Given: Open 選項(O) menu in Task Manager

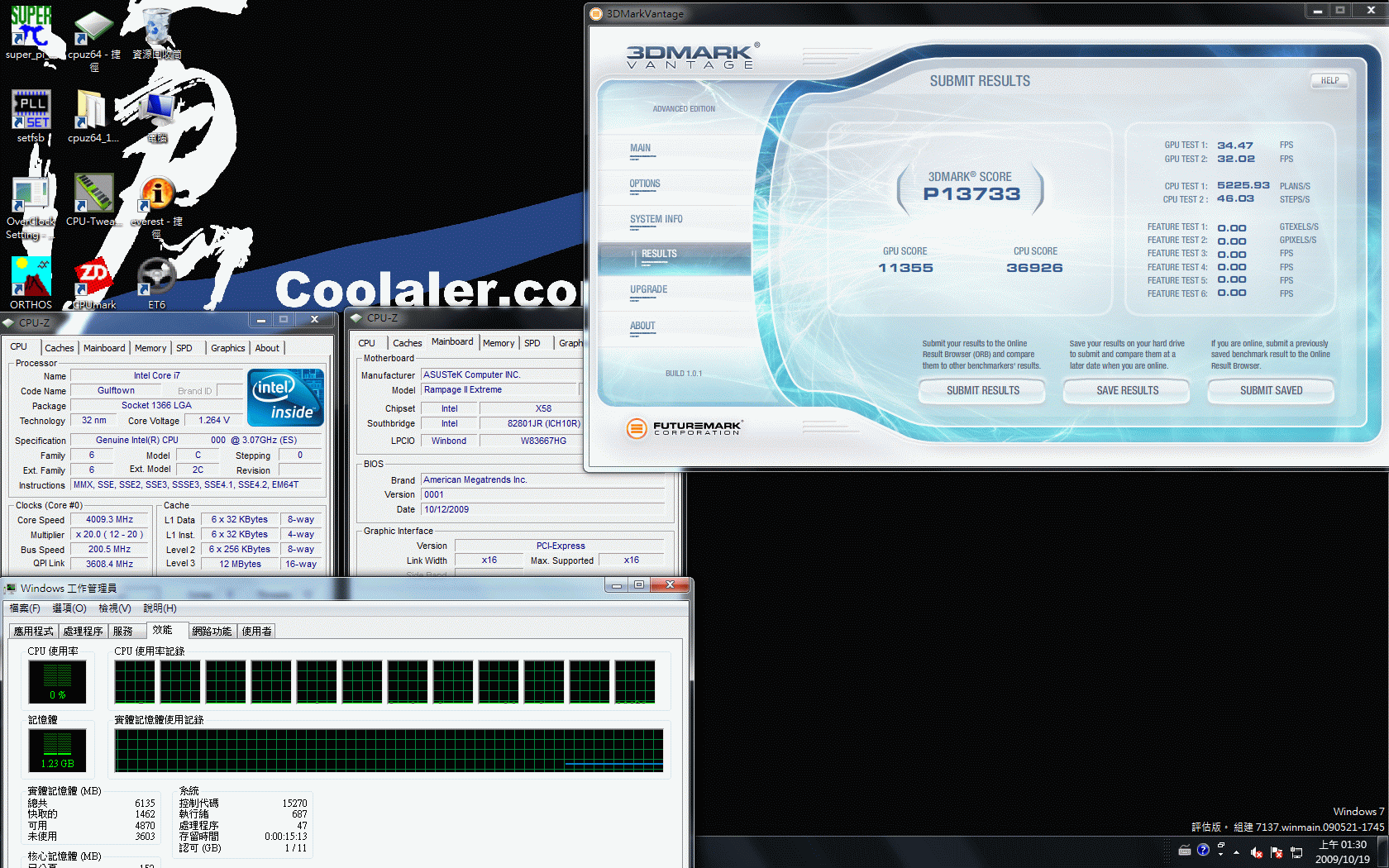Looking at the screenshot, I should pos(69,608).
